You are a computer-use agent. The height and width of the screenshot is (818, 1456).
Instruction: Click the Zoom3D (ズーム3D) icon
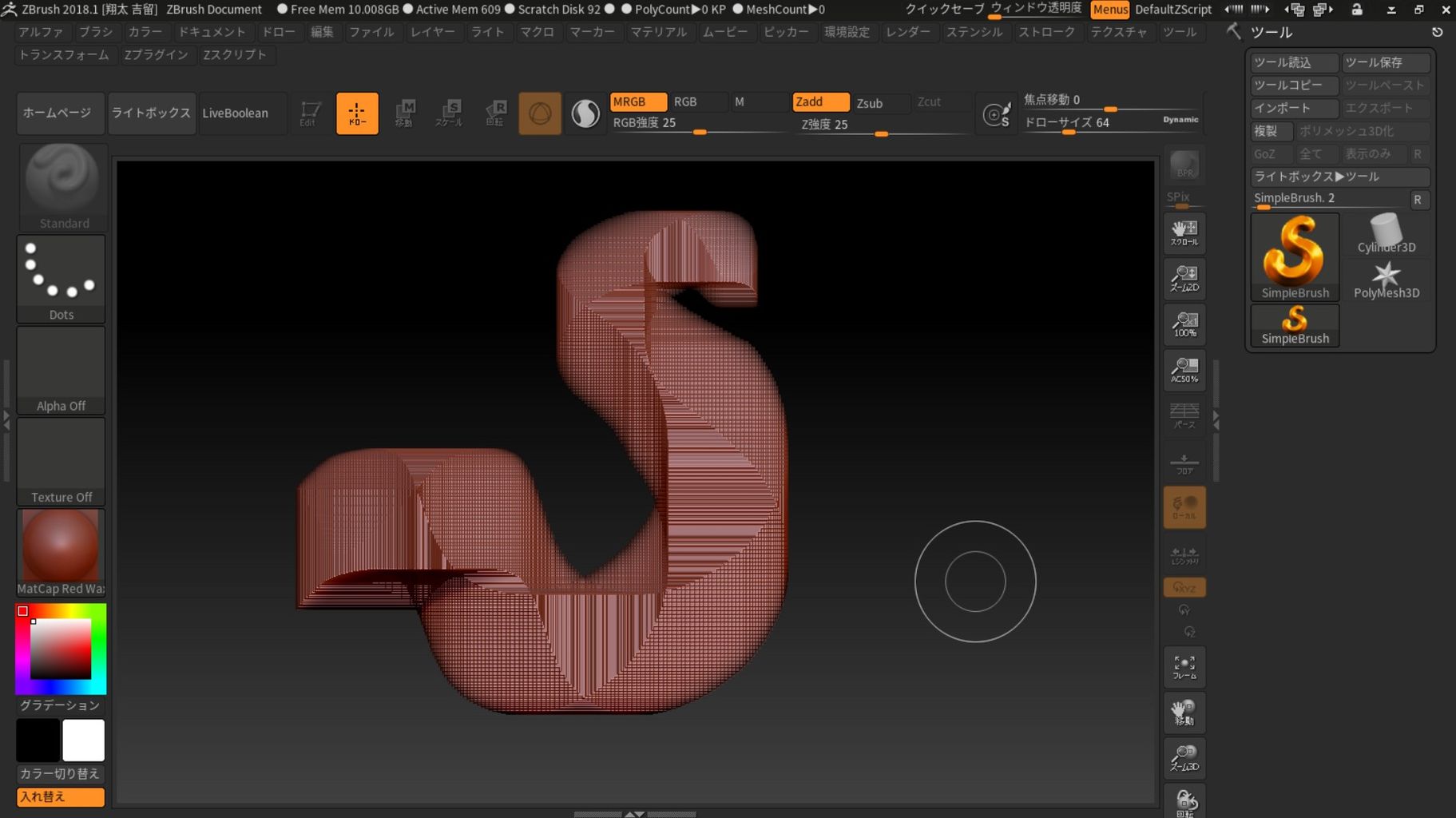point(1184,758)
